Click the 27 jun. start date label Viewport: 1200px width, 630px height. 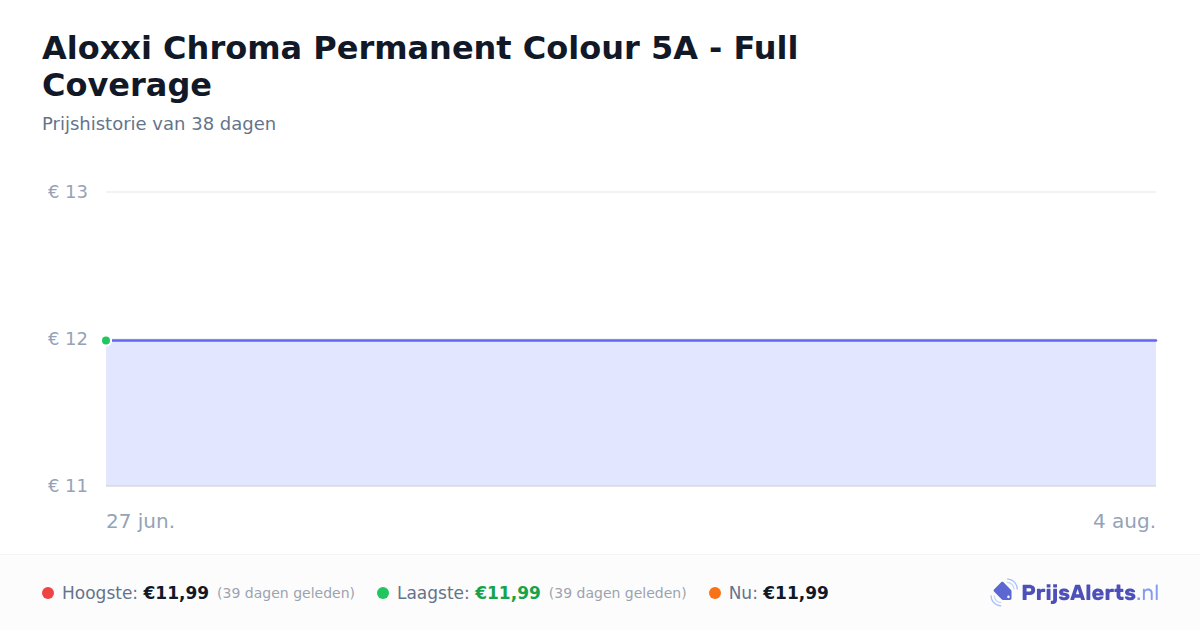140,521
